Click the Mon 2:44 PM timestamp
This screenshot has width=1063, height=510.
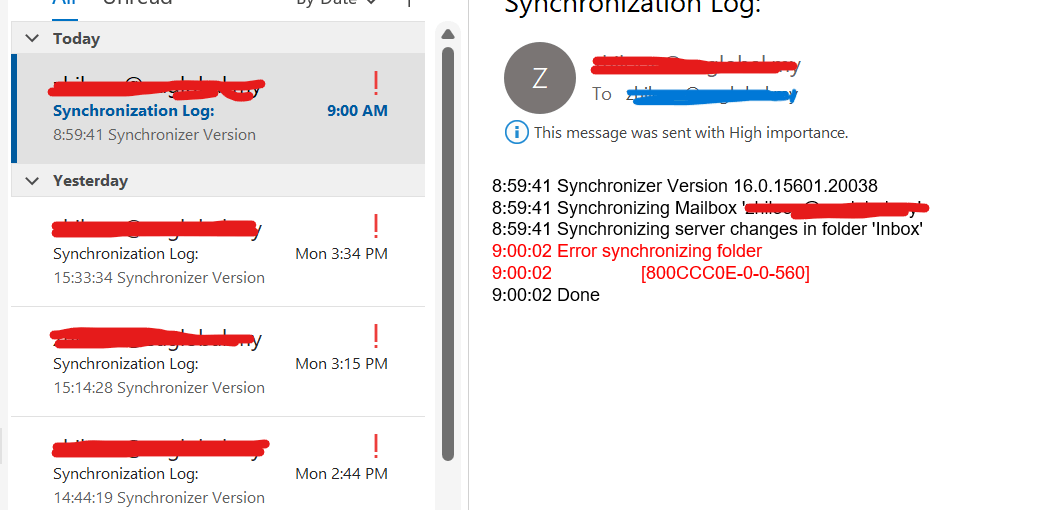tap(342, 474)
